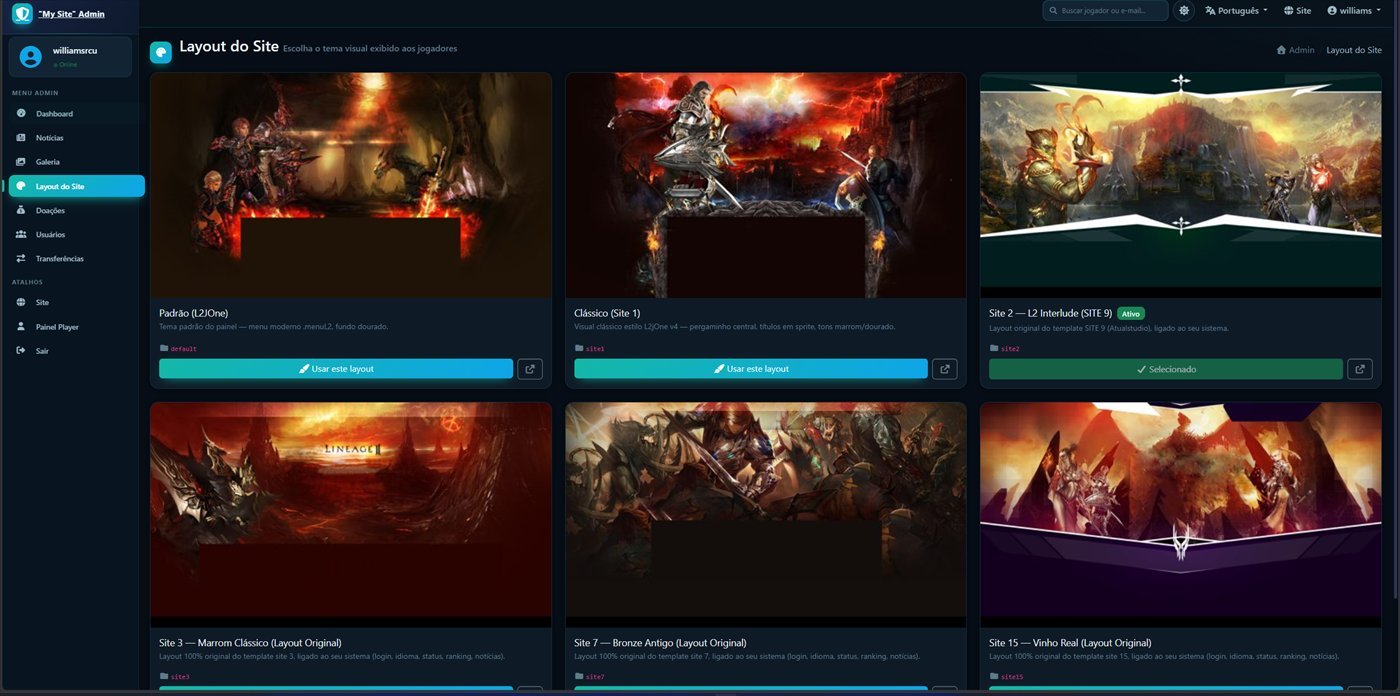Click the sidebar Site globe icon
Viewport: 1400px width, 696px height.
[21, 302]
